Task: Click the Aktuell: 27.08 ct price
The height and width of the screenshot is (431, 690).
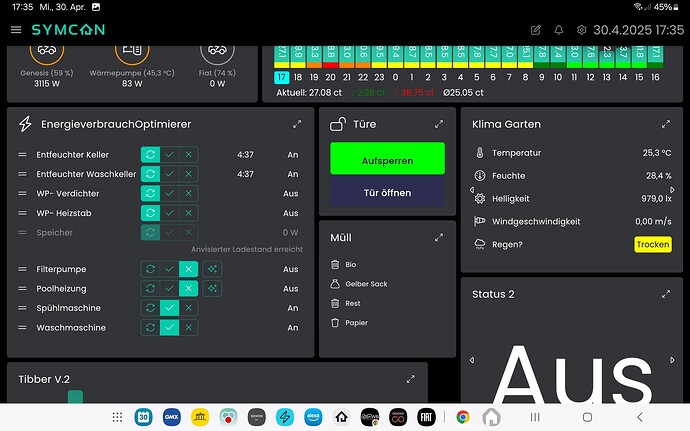Action: (x=309, y=92)
